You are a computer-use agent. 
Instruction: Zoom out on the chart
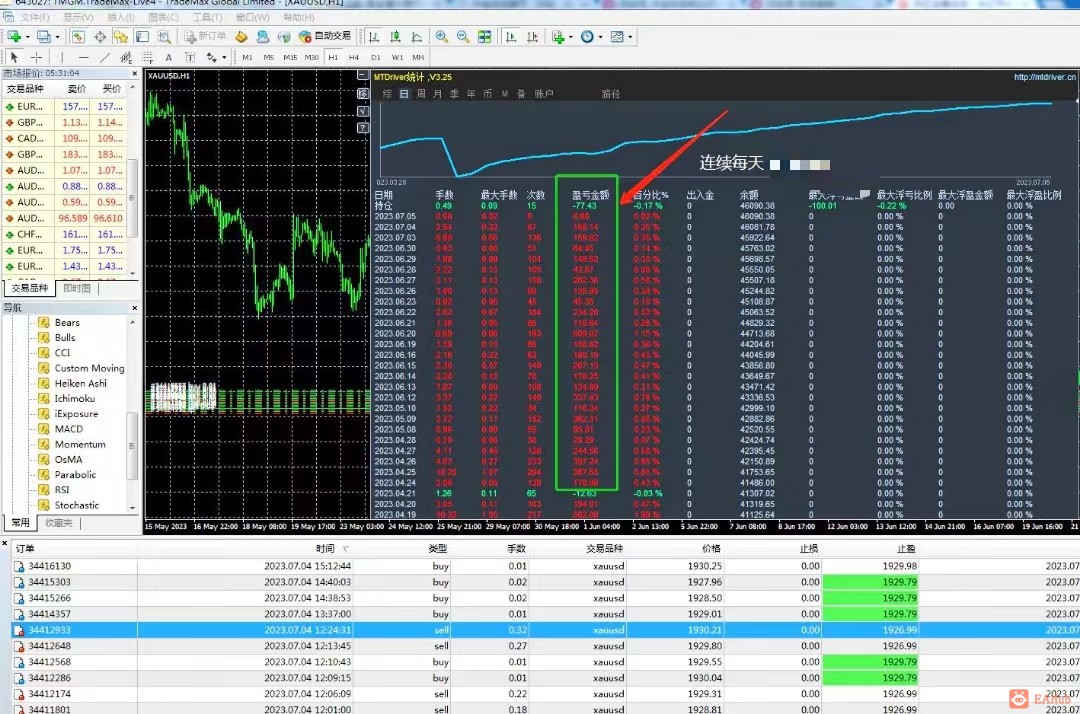463,36
